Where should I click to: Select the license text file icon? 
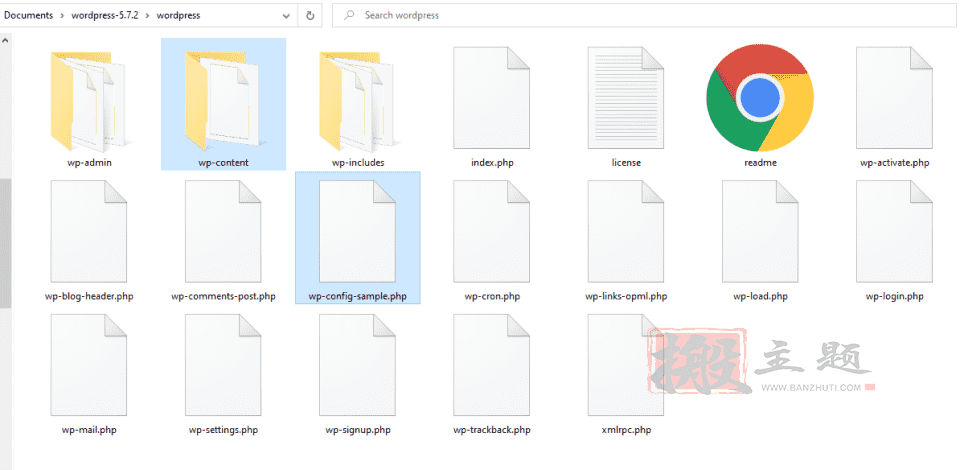626,98
